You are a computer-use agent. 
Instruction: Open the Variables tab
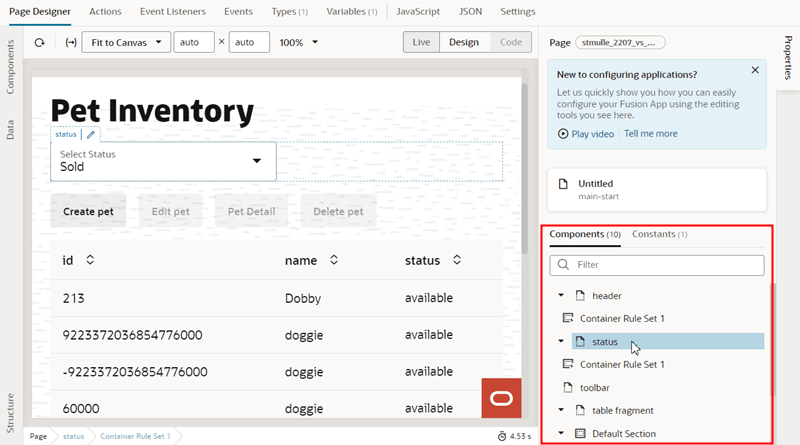coord(352,11)
